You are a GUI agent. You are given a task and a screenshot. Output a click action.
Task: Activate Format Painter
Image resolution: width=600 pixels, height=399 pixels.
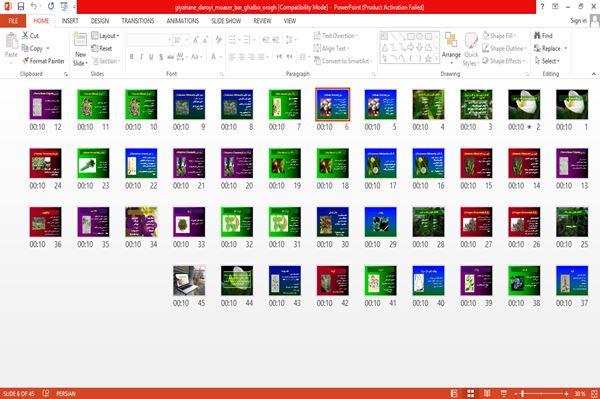43,61
